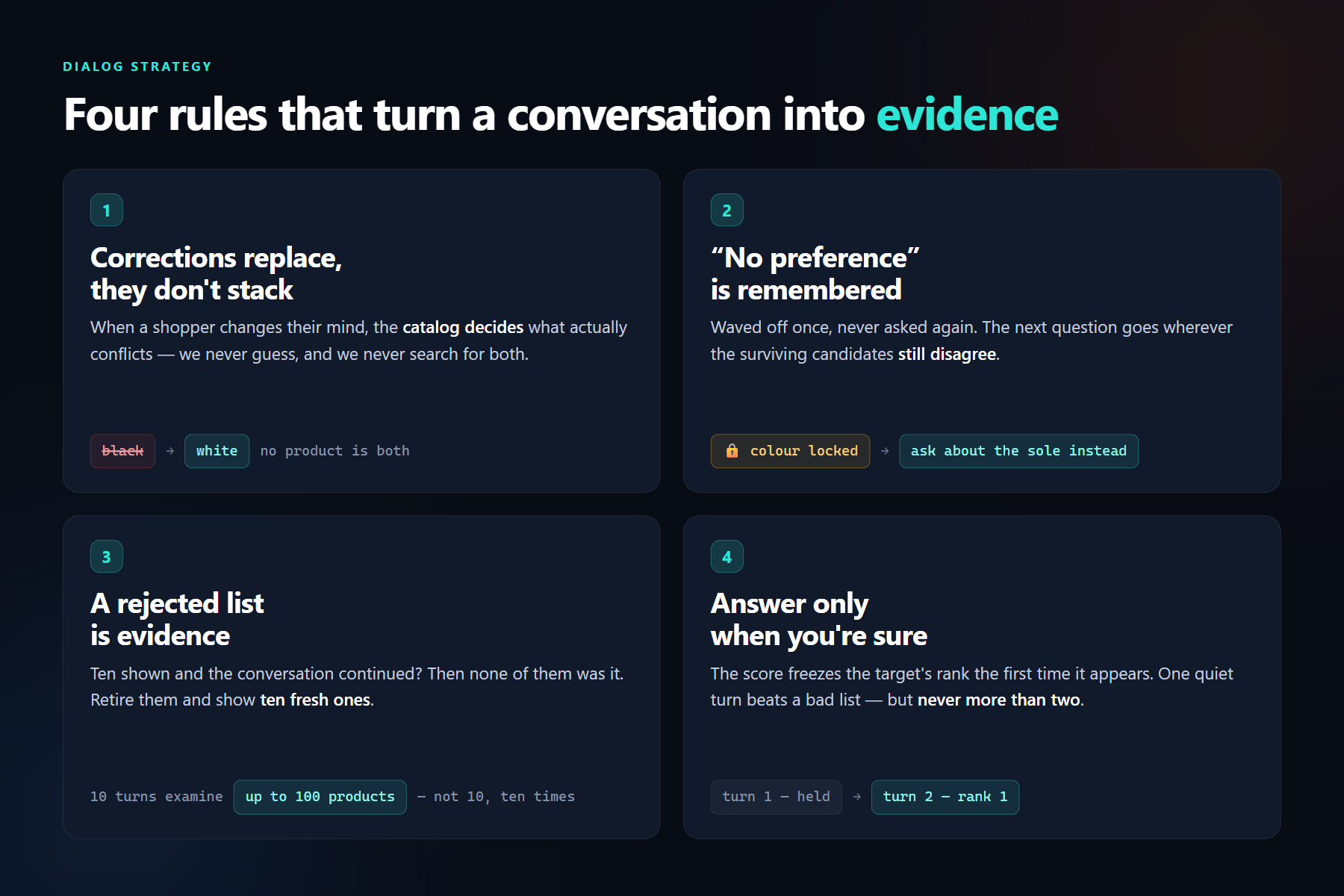
Task: Click the number 4 badge
Action: point(727,556)
